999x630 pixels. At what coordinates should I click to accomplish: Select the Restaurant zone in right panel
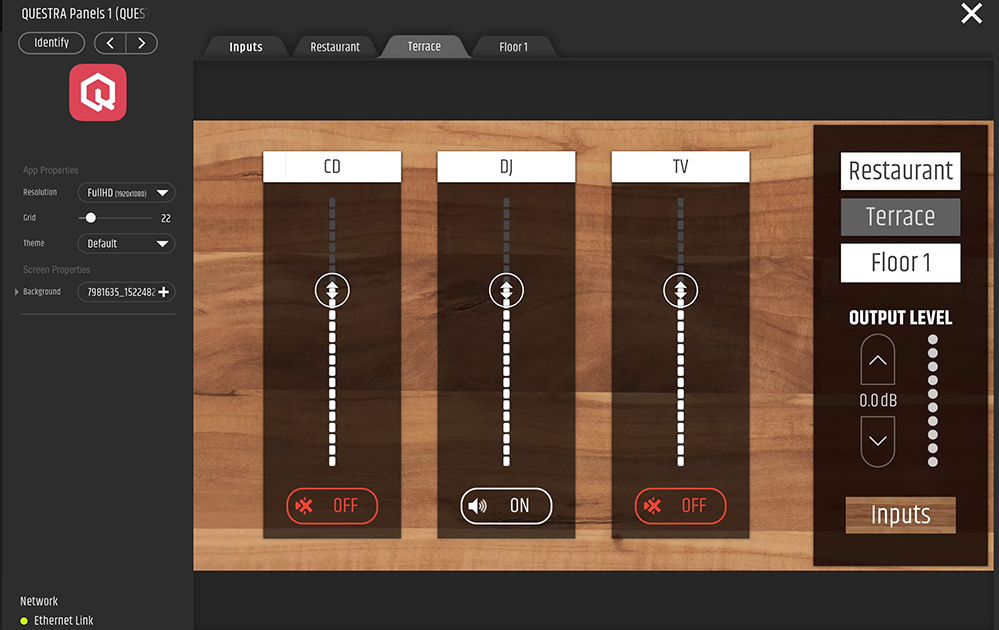click(900, 171)
